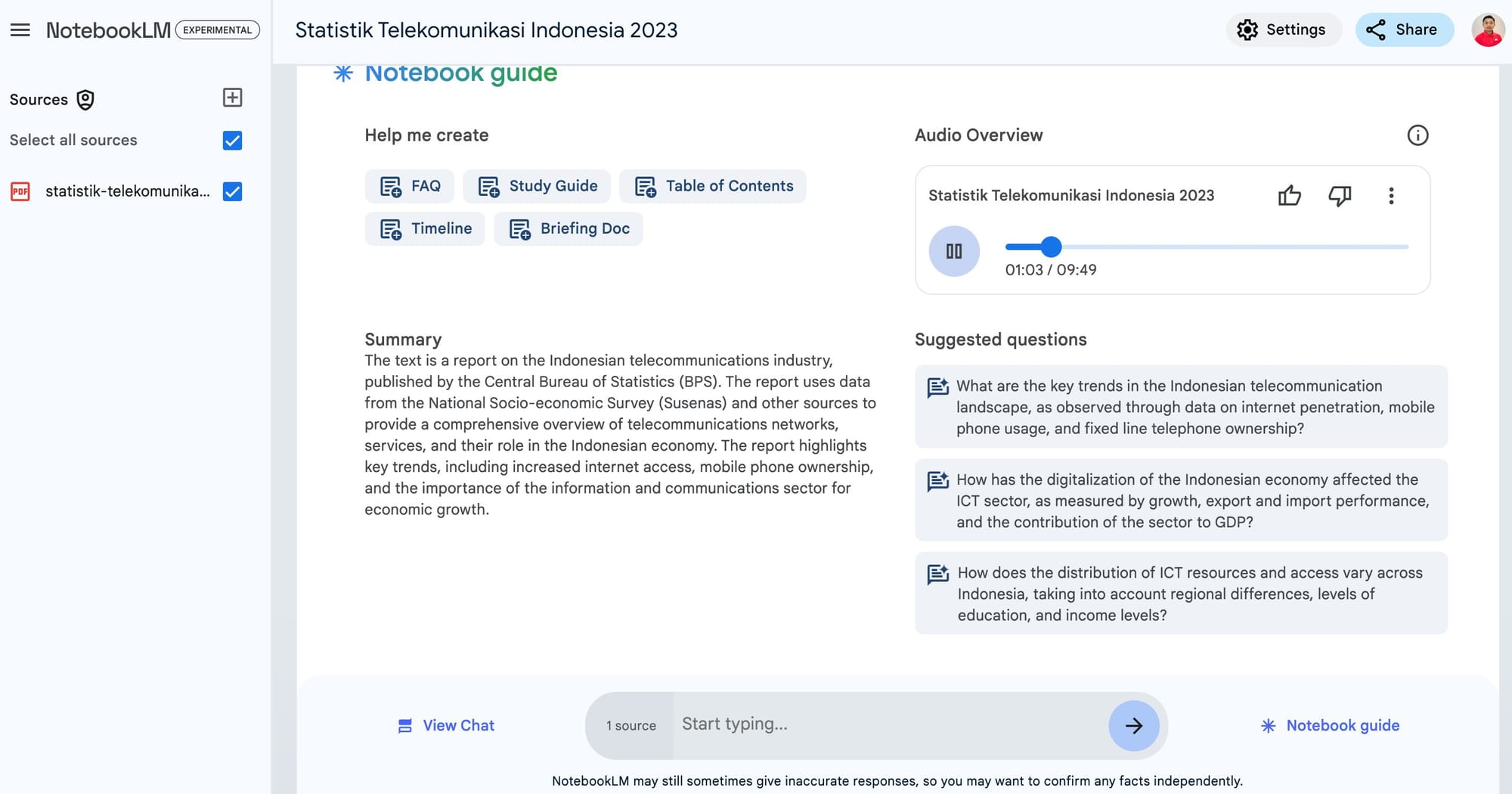Open Settings with the gear button

[1283, 30]
